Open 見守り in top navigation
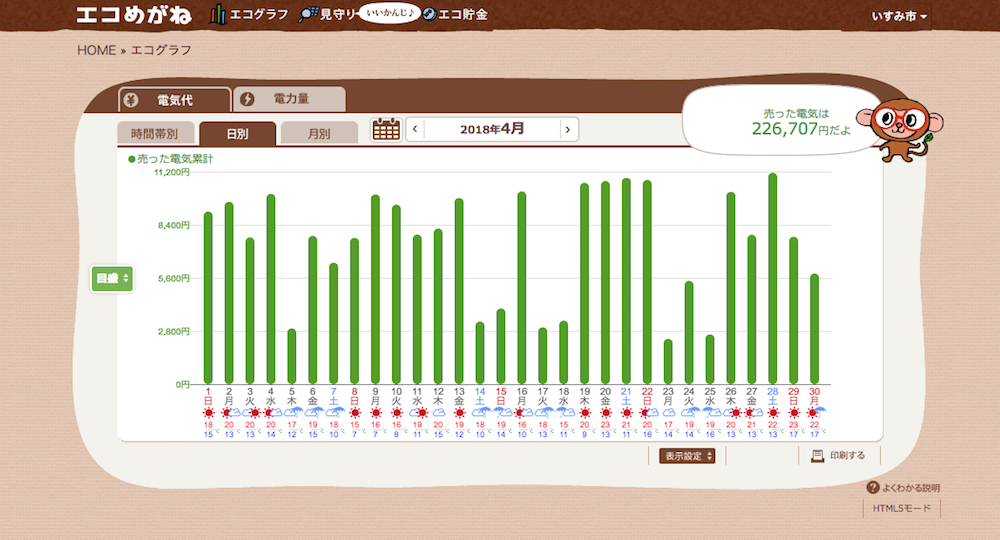The width and height of the screenshot is (1000, 540). point(328,15)
